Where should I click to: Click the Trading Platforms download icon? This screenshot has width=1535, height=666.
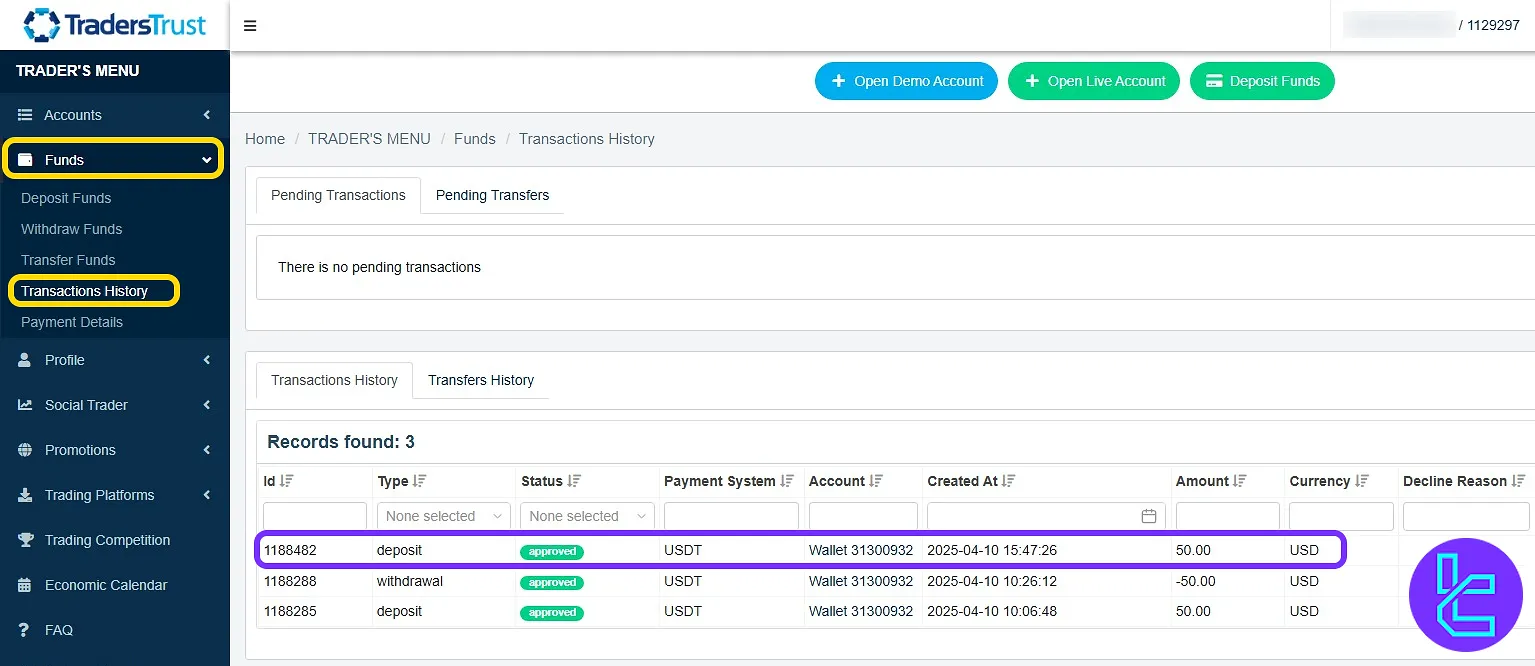tap(25, 495)
